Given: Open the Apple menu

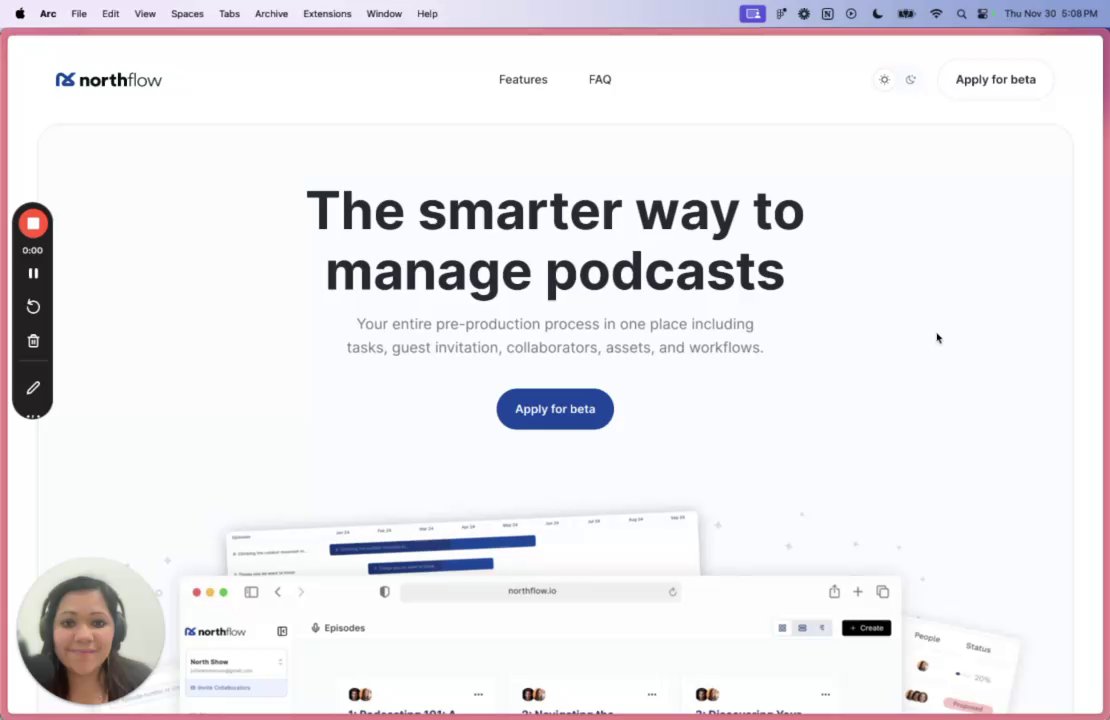Looking at the screenshot, I should [20, 13].
